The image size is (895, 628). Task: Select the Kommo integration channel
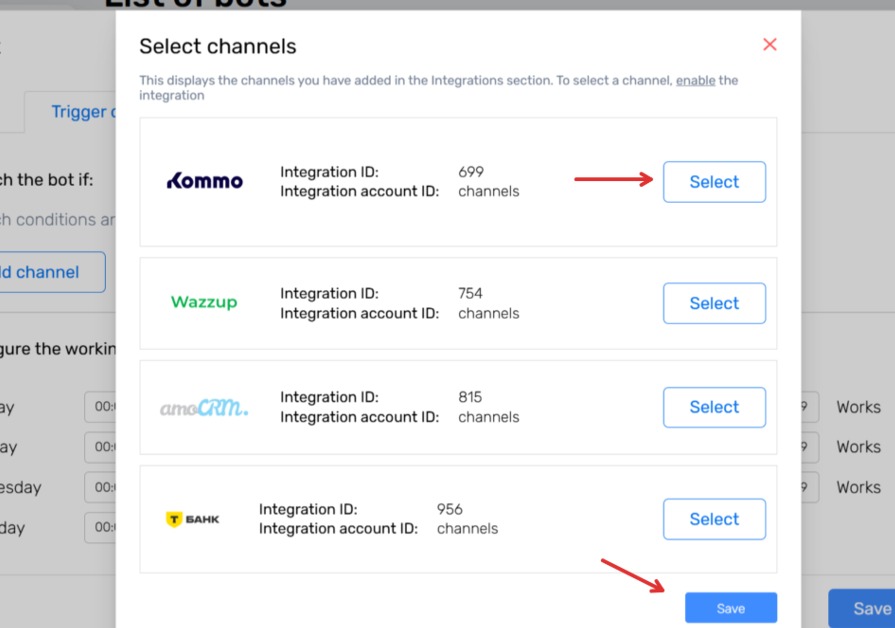(714, 182)
